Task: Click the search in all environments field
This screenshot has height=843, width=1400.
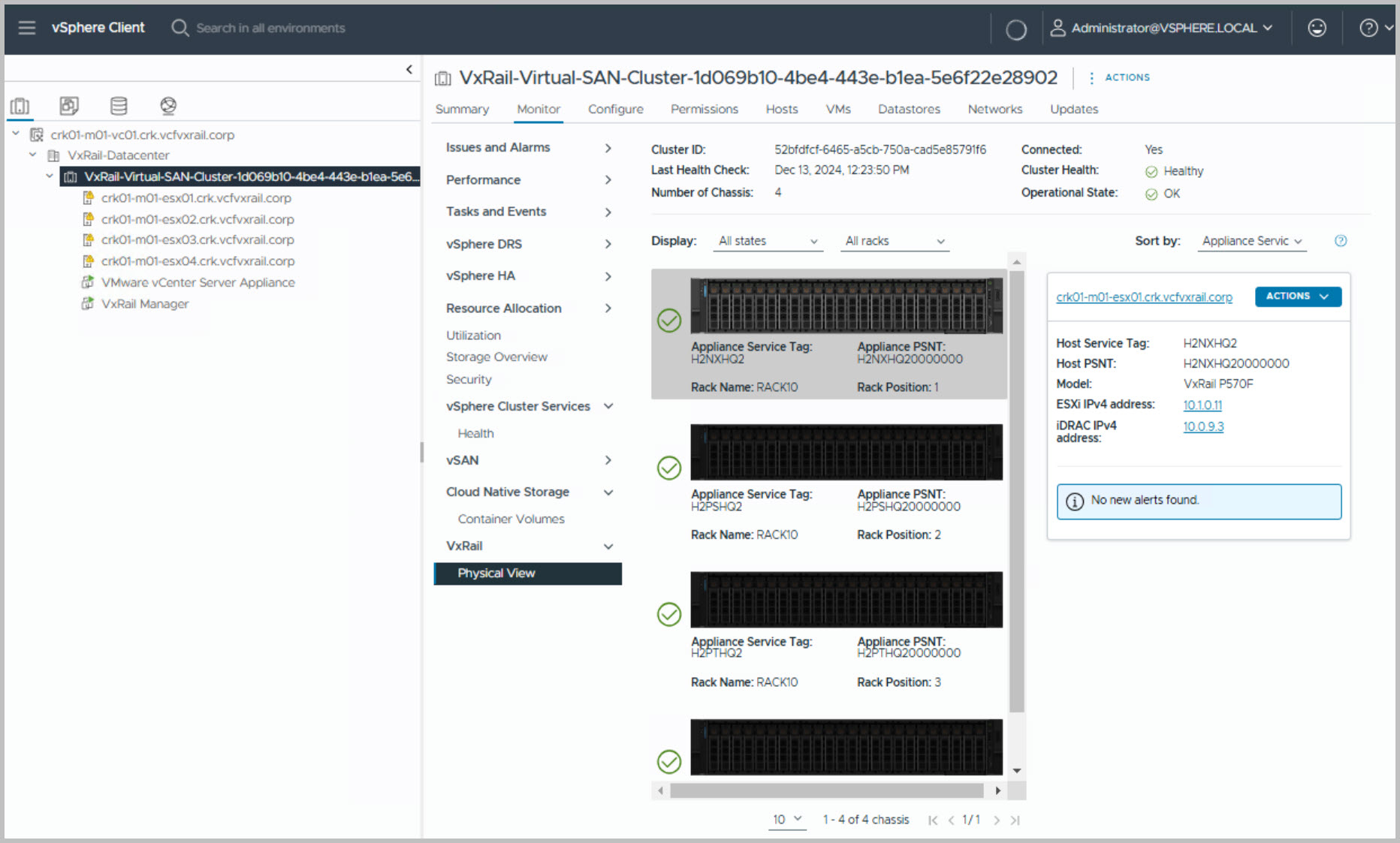Action: tap(270, 28)
